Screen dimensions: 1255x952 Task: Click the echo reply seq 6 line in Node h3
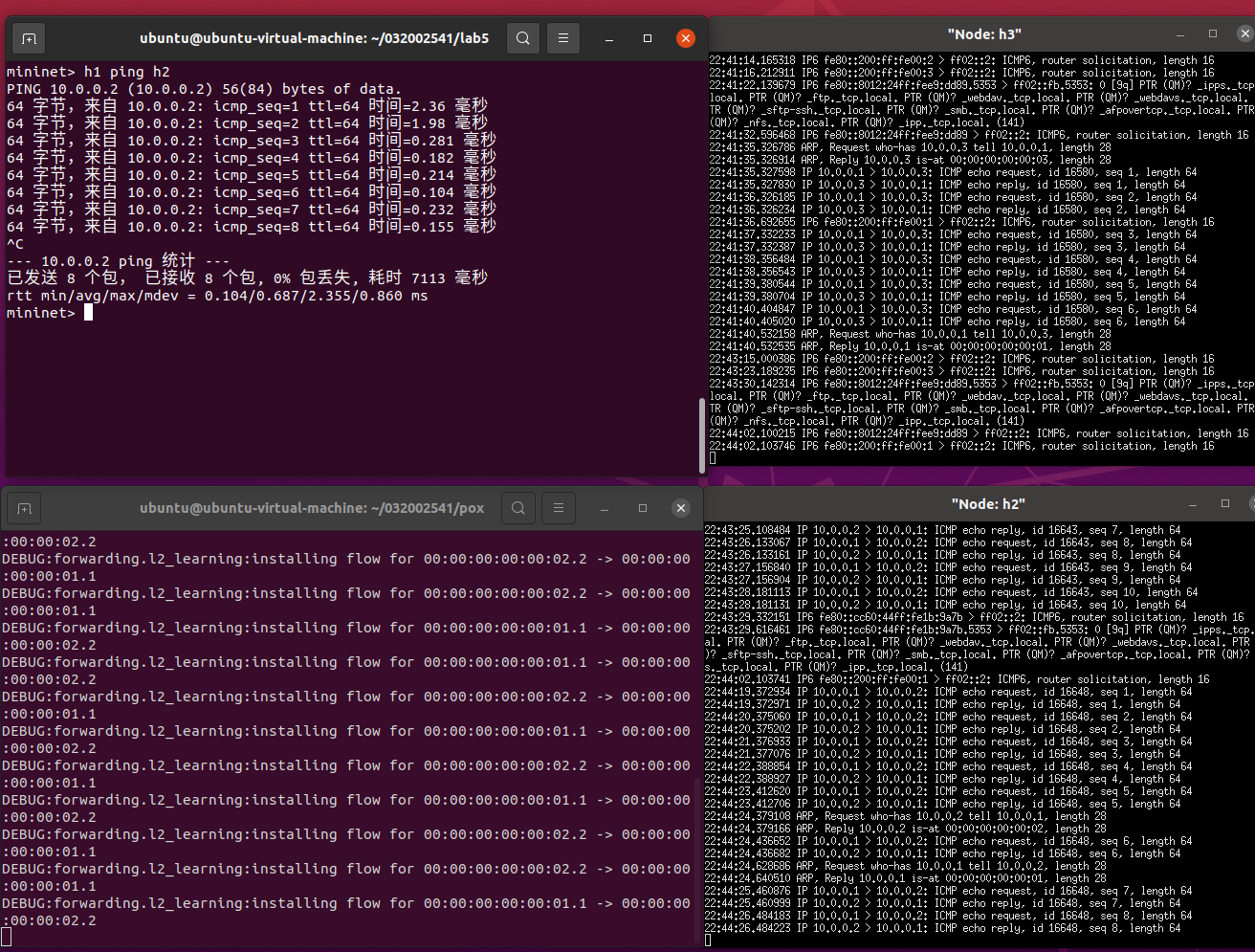[947, 321]
